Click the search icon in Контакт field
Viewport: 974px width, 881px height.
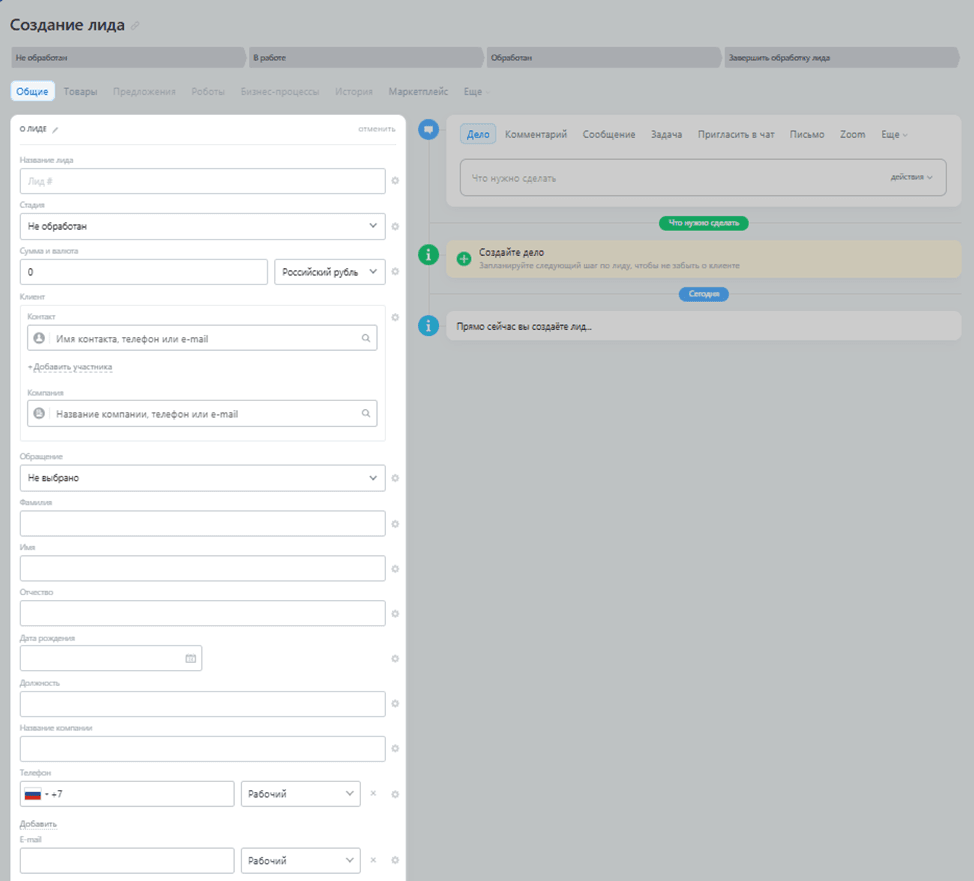366,338
